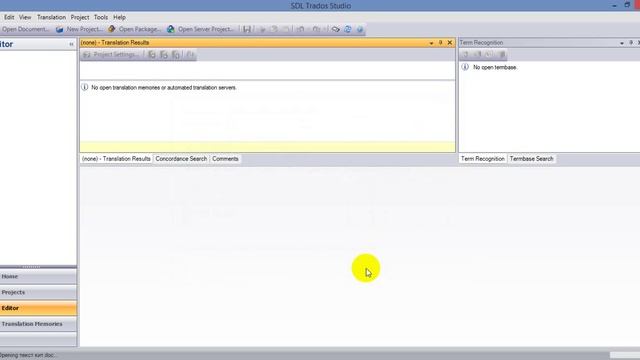Viewport: 640px width, 360px height.
Task: Click the 'No open translation memories' message
Action: coord(164,87)
